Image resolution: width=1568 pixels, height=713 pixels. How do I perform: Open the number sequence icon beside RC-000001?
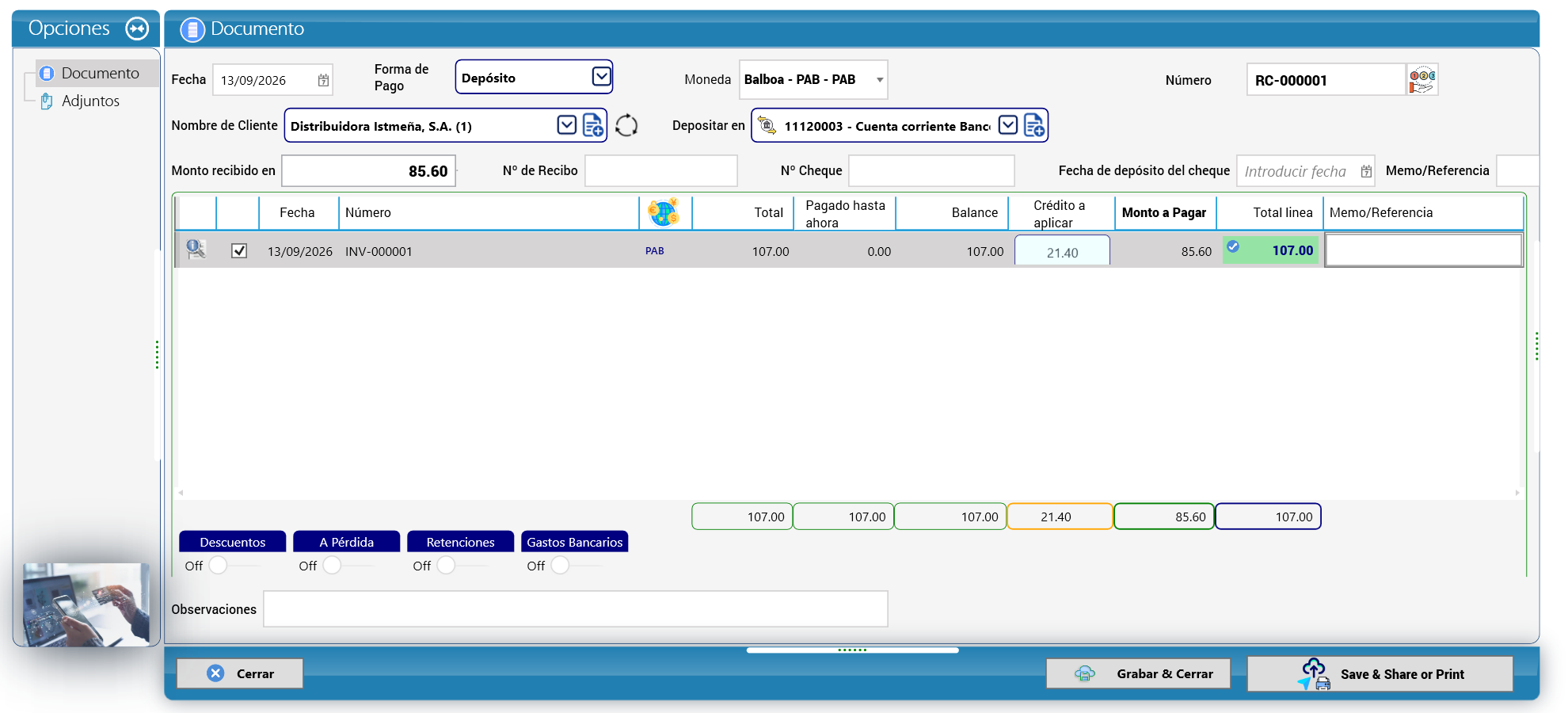tap(1422, 80)
